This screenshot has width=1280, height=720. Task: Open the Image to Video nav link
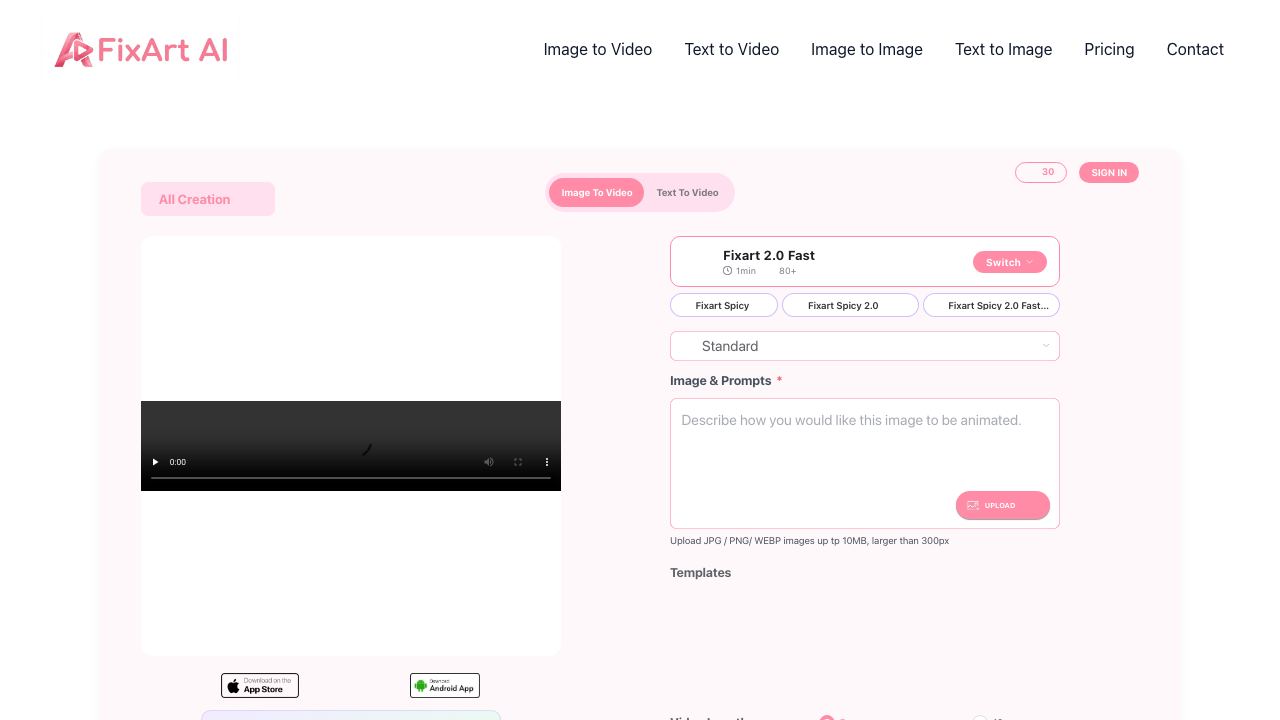[x=598, y=49]
